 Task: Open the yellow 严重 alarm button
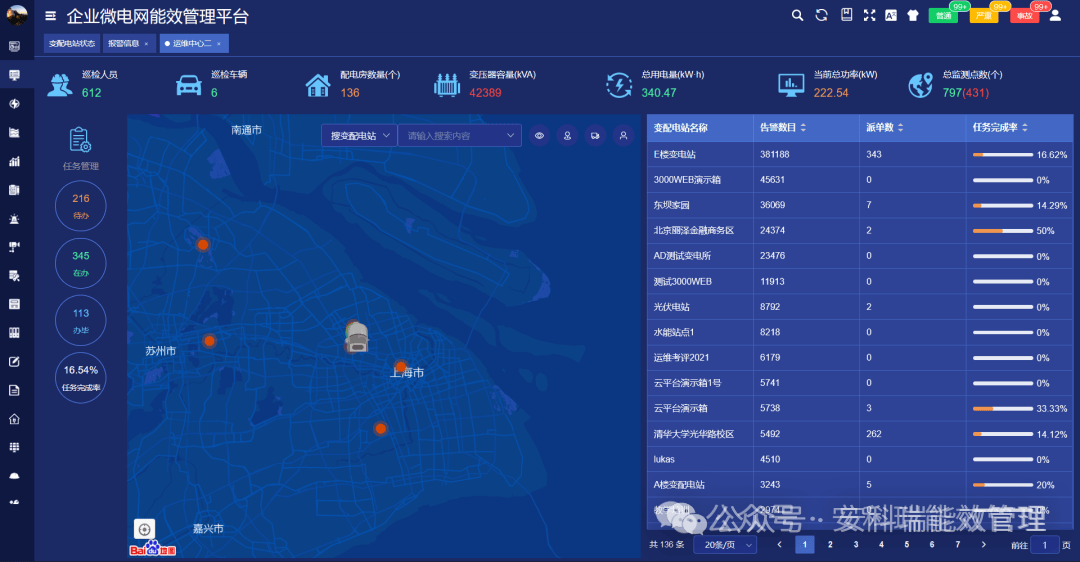pos(984,16)
